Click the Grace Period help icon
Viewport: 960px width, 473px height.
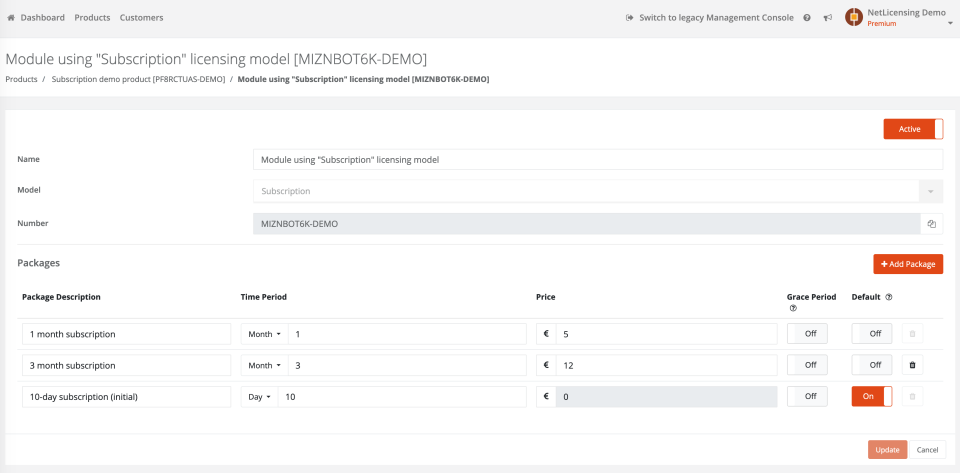pos(793,308)
